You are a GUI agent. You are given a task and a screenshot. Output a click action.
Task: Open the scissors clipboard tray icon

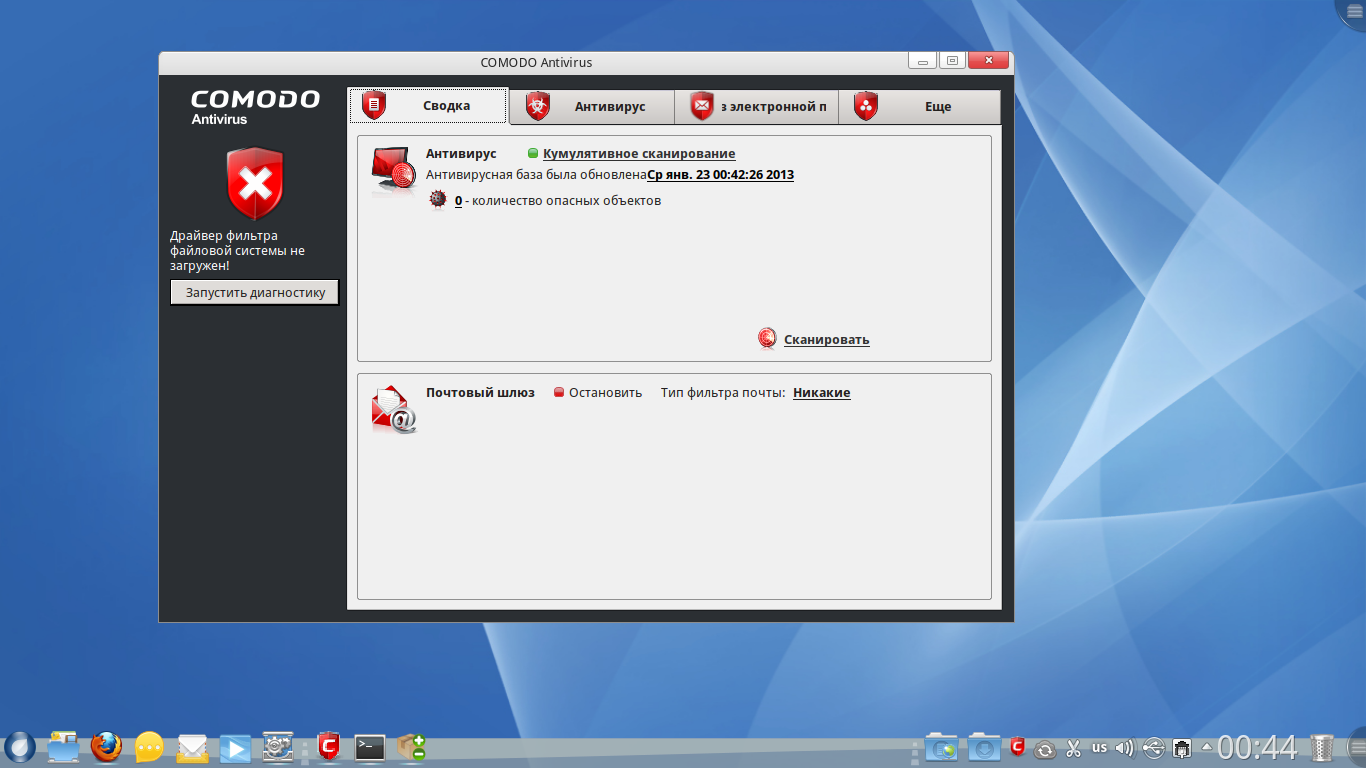(x=1073, y=747)
